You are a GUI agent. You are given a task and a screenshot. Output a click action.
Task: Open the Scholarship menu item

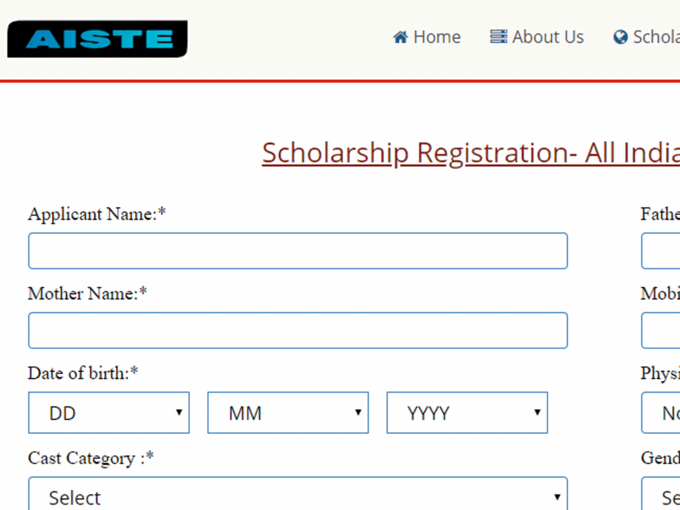coord(647,37)
